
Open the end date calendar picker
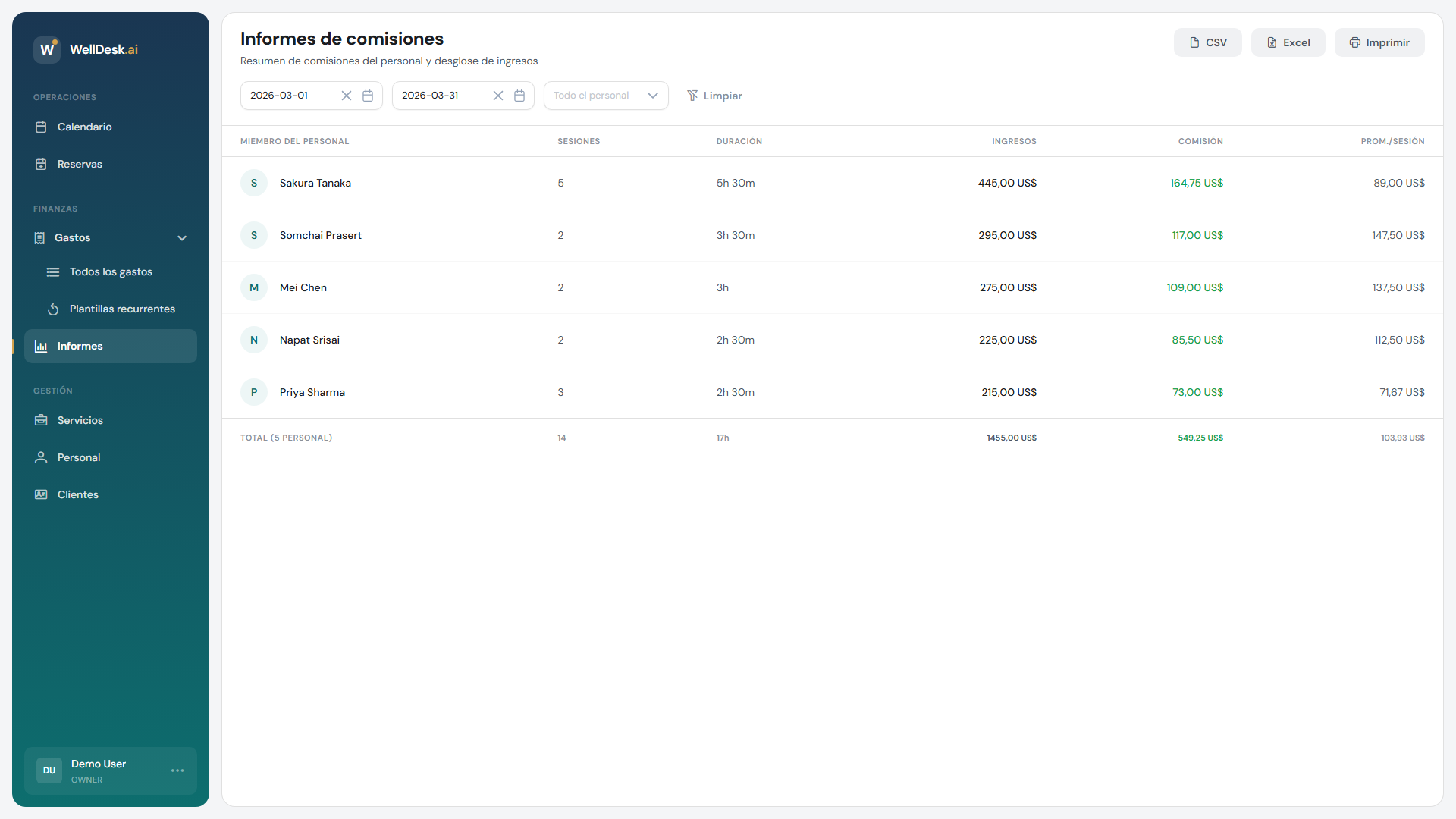(519, 96)
